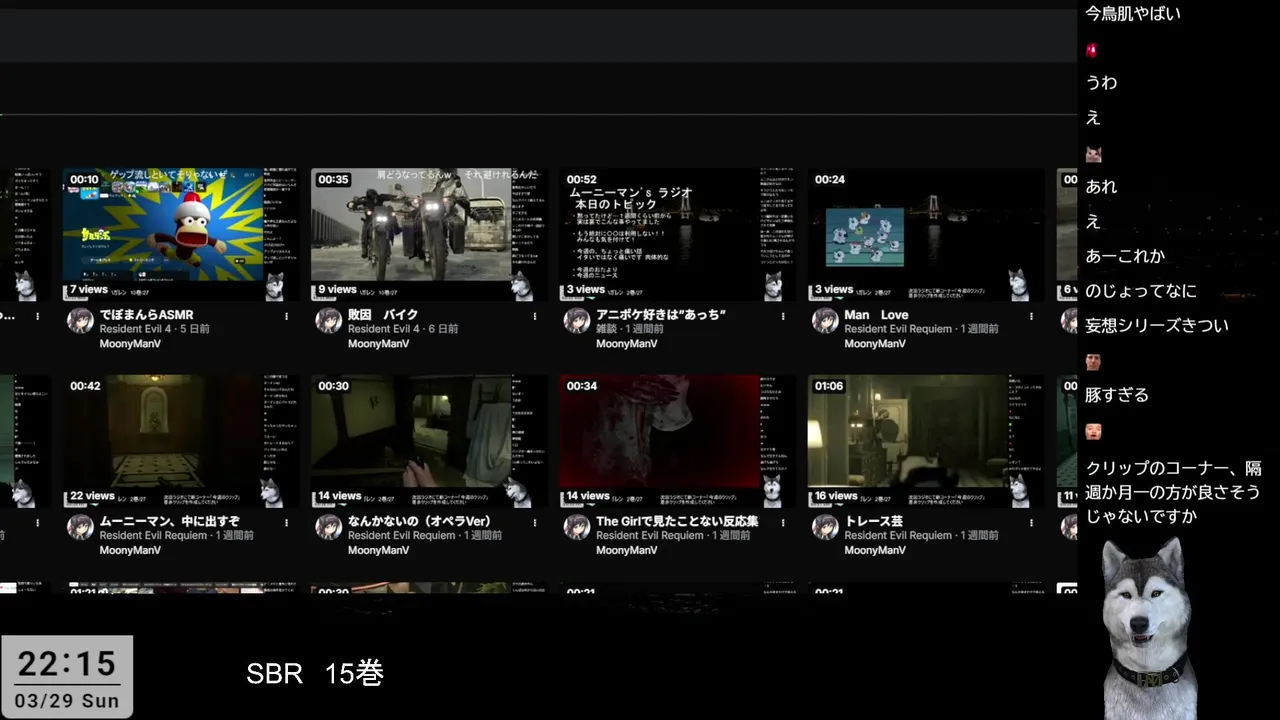Click MoonyManV under 敗因 バイク
Viewport: 1280px width, 720px height.
(378, 344)
